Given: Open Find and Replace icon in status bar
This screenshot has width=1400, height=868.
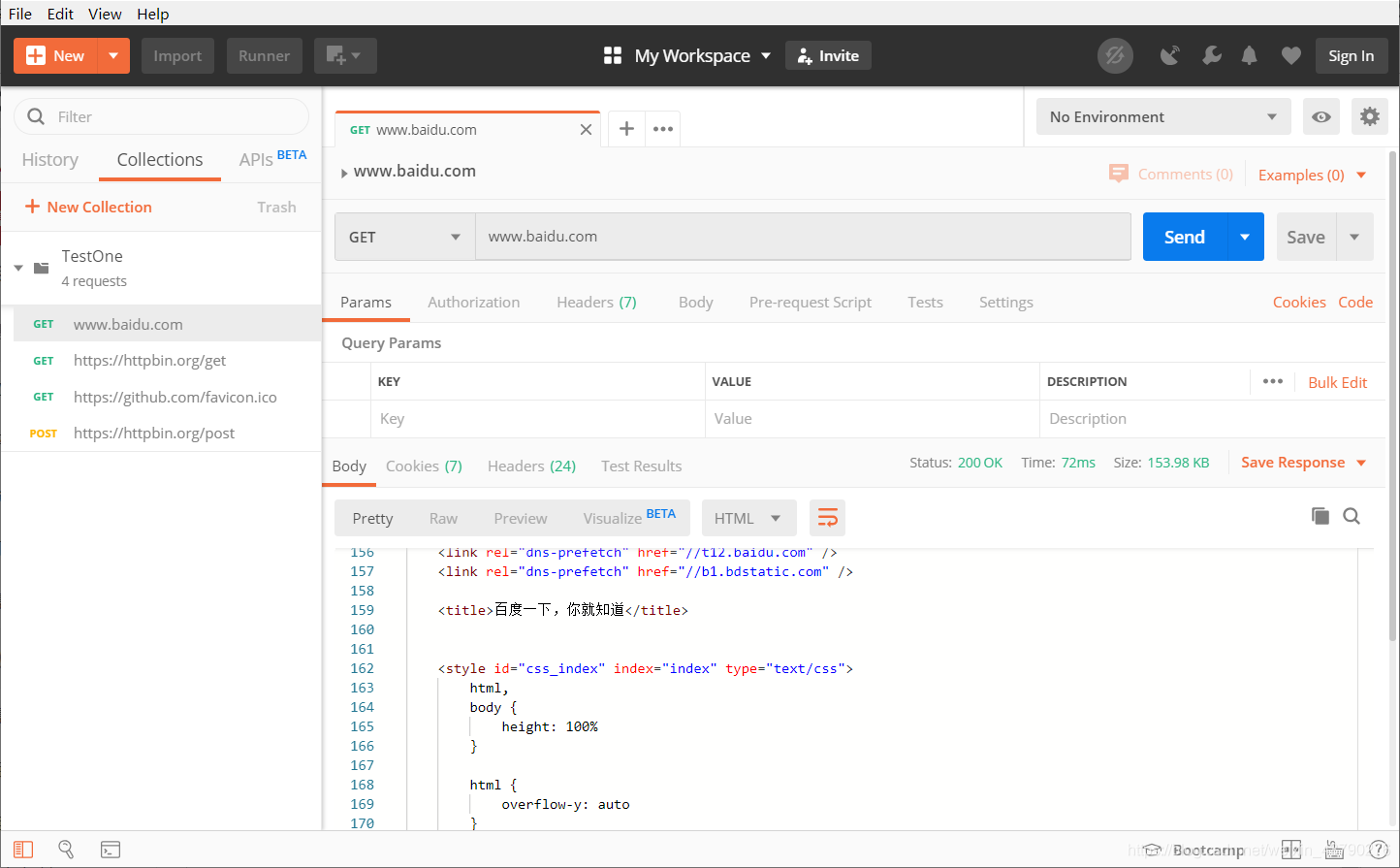Looking at the screenshot, I should pyautogui.click(x=66, y=850).
